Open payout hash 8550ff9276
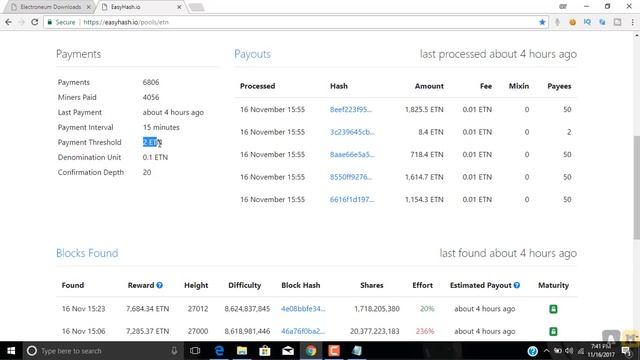The image size is (640, 360). 351,177
